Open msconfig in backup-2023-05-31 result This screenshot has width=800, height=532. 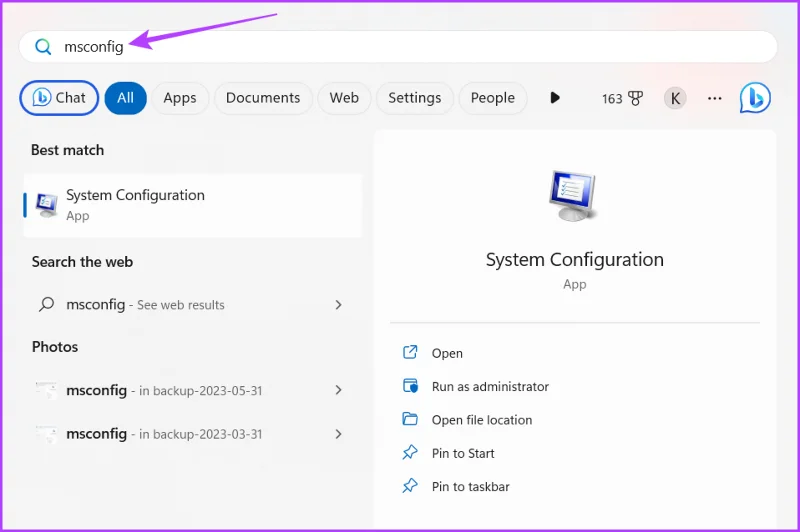tap(193, 390)
